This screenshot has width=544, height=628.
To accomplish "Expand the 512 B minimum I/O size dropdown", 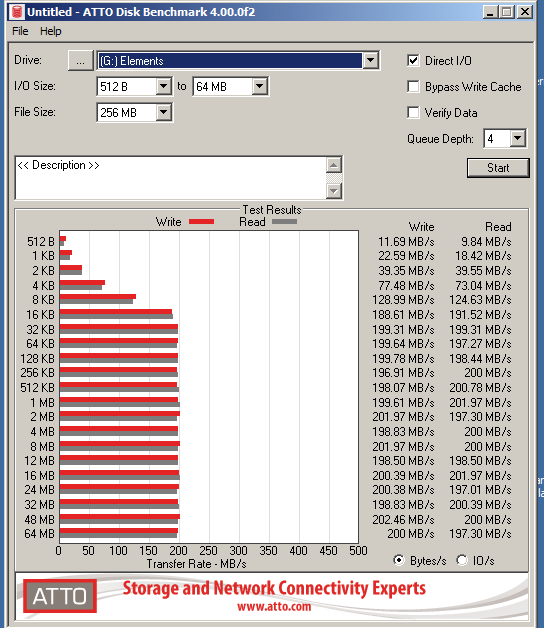I will point(163,87).
